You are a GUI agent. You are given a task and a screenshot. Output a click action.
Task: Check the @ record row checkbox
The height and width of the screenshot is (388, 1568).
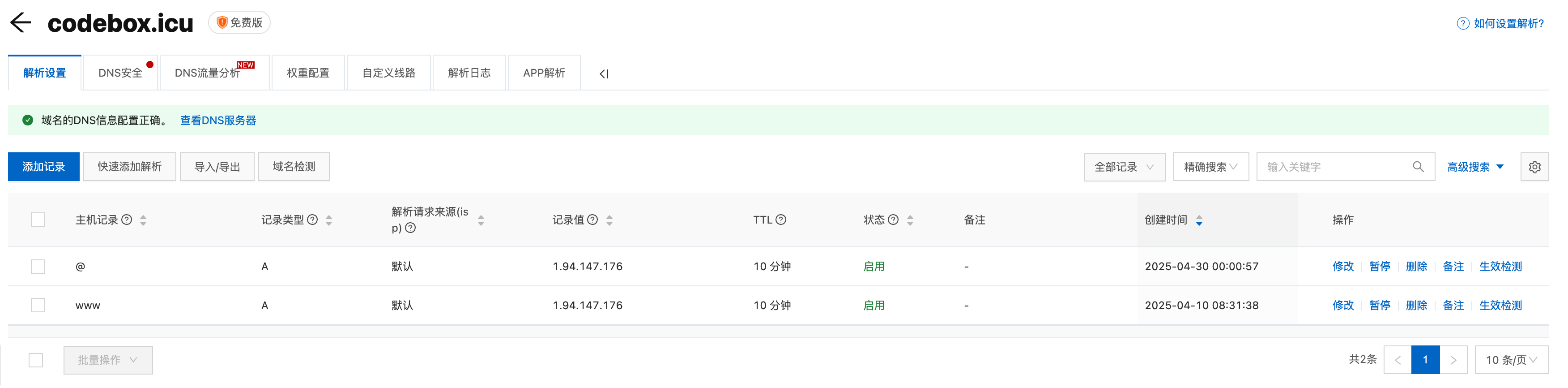click(x=38, y=267)
